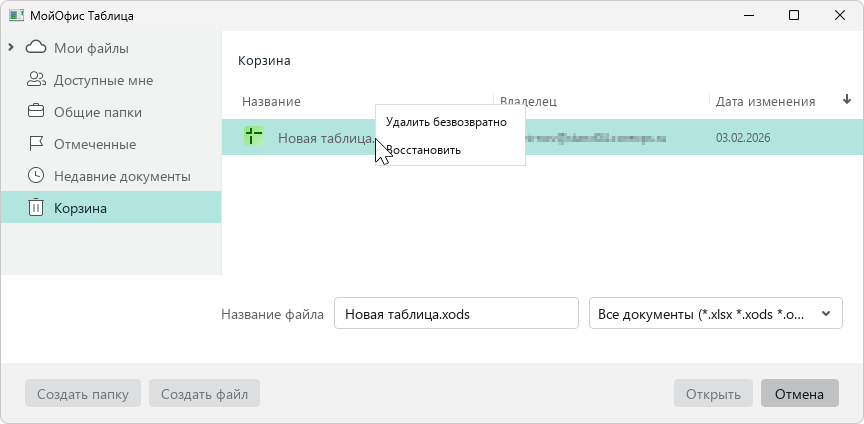Viewport: 864px width, 424px height.
Task: Choose Восстановить from the context menu
Action: [450, 150]
